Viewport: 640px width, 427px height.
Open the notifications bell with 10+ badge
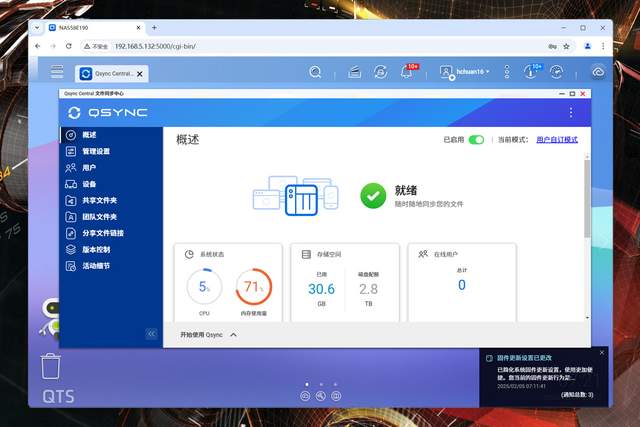click(408, 72)
